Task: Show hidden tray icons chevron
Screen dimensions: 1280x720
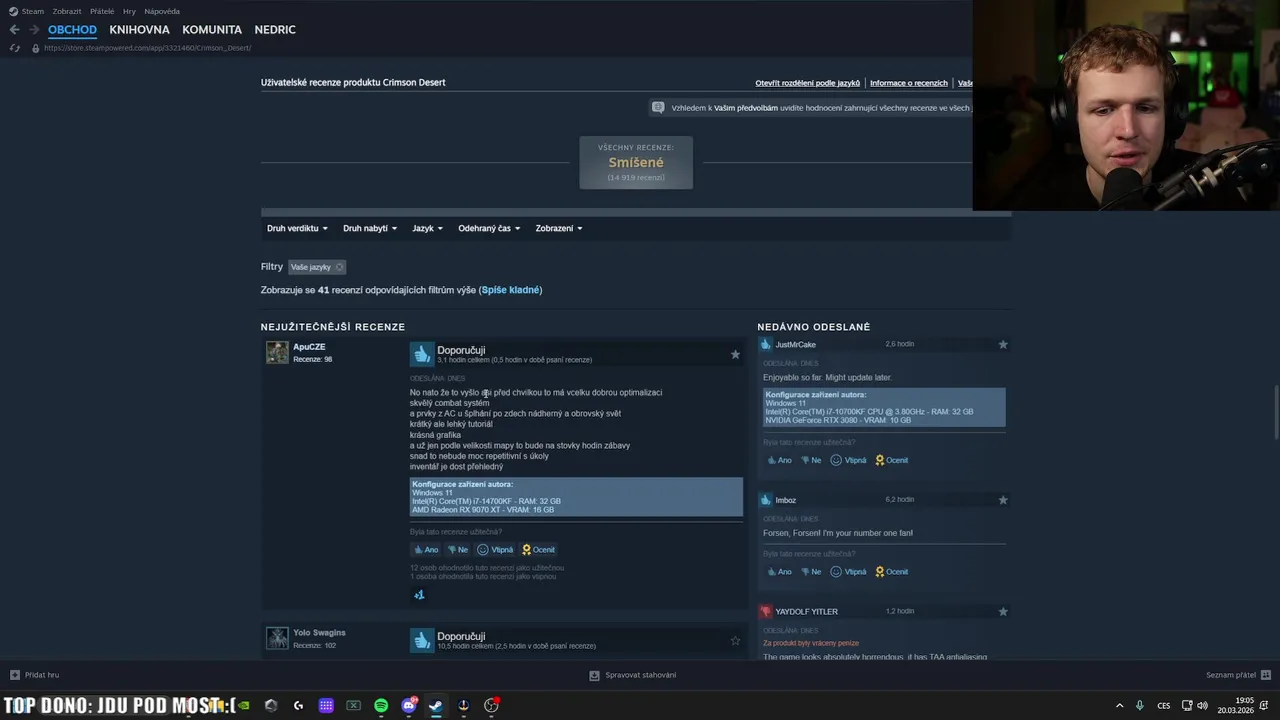Action: 1119,705
